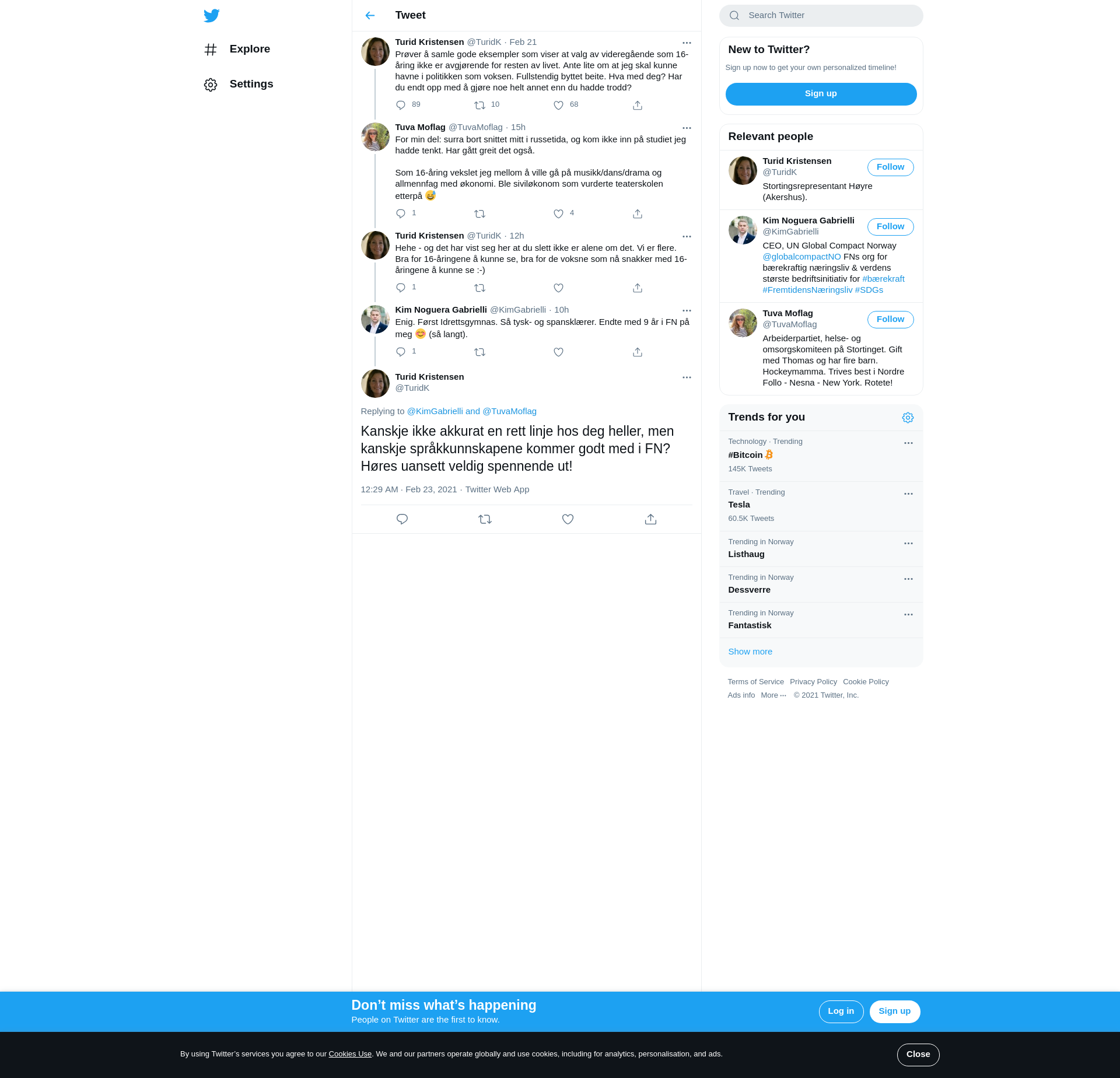Share Tuva Moflag's 15h tweet
Image resolution: width=1120 pixels, height=1078 pixels.
click(638, 213)
